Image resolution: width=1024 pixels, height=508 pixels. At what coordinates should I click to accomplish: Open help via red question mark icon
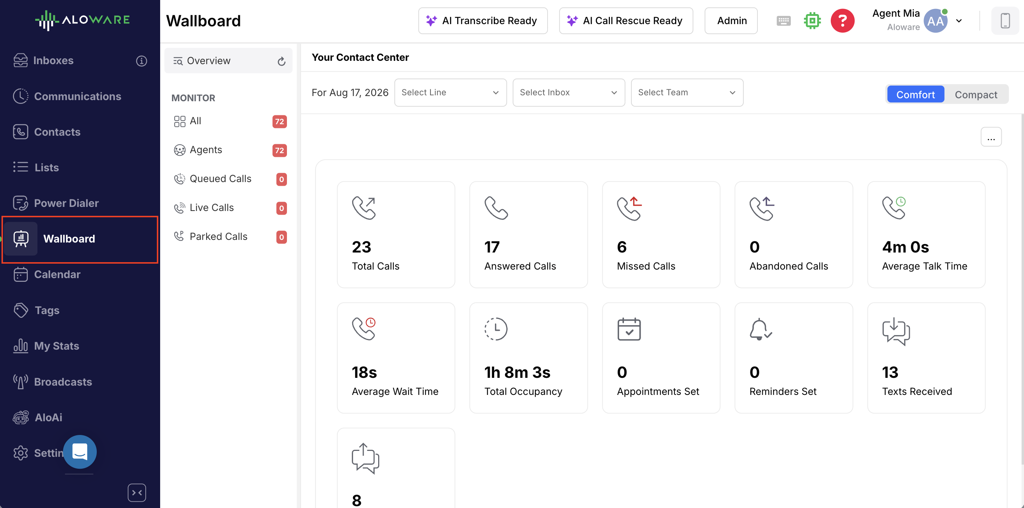[x=842, y=21]
